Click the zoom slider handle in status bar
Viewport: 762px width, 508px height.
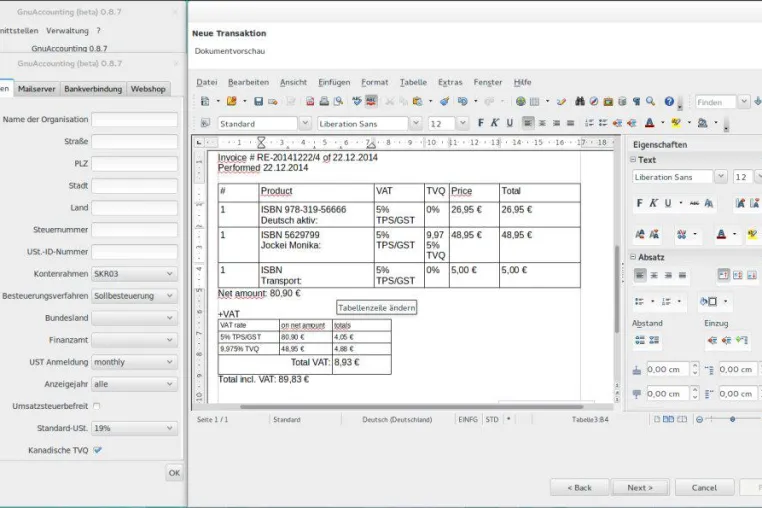732,419
